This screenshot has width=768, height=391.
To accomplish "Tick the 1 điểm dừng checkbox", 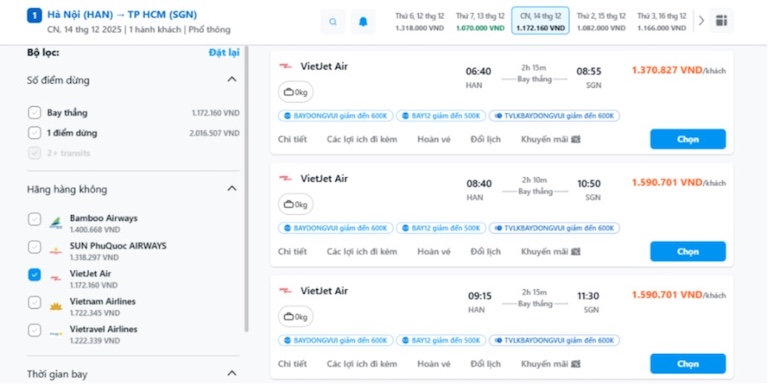I will click(x=34, y=133).
